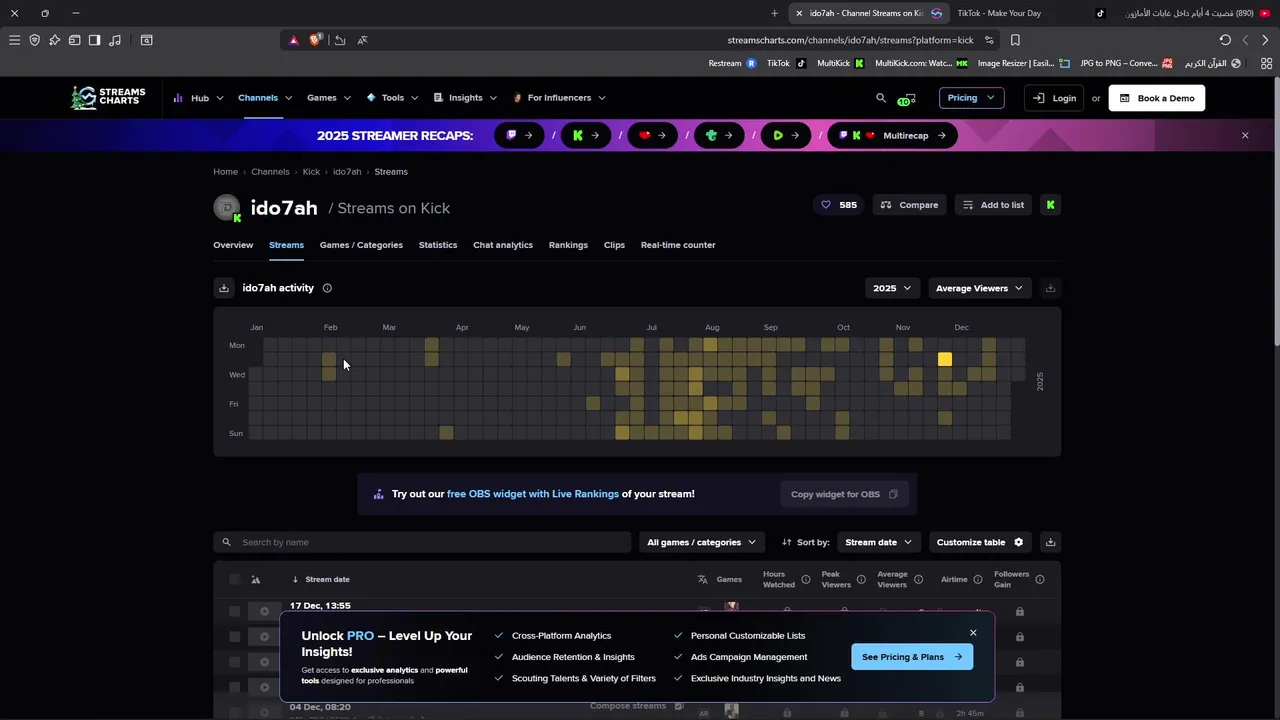
Task: Click the bright yellow December activity cell
Action: pyautogui.click(x=945, y=359)
